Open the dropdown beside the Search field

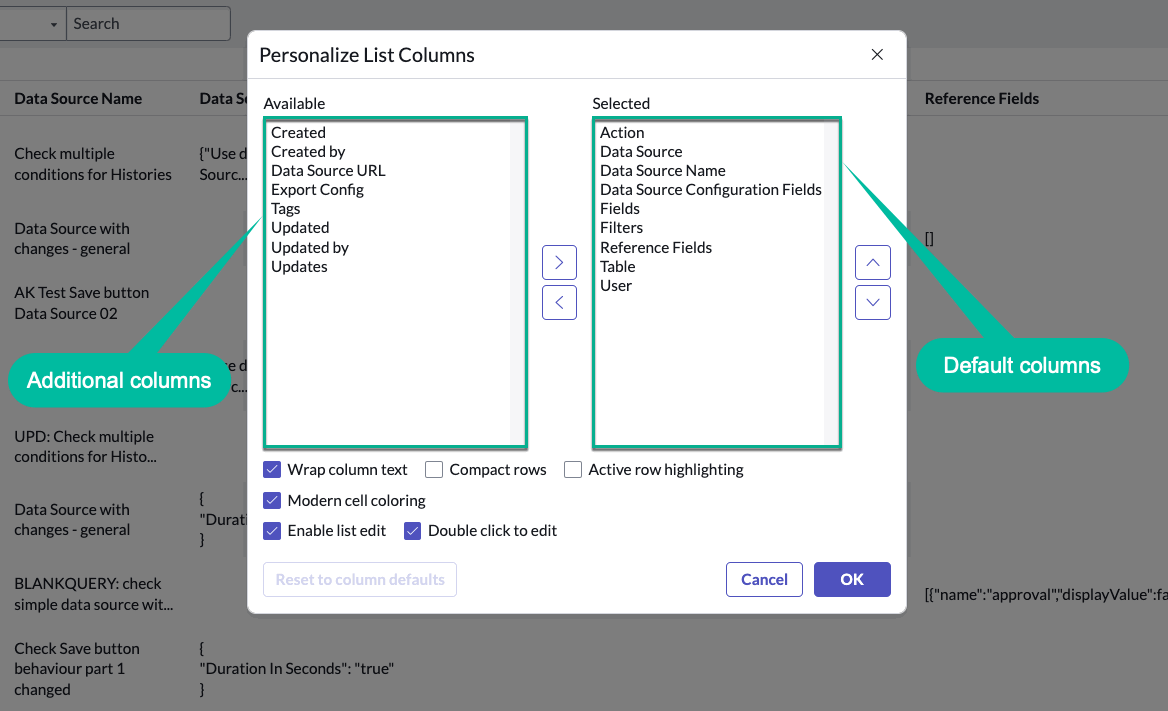point(53,24)
